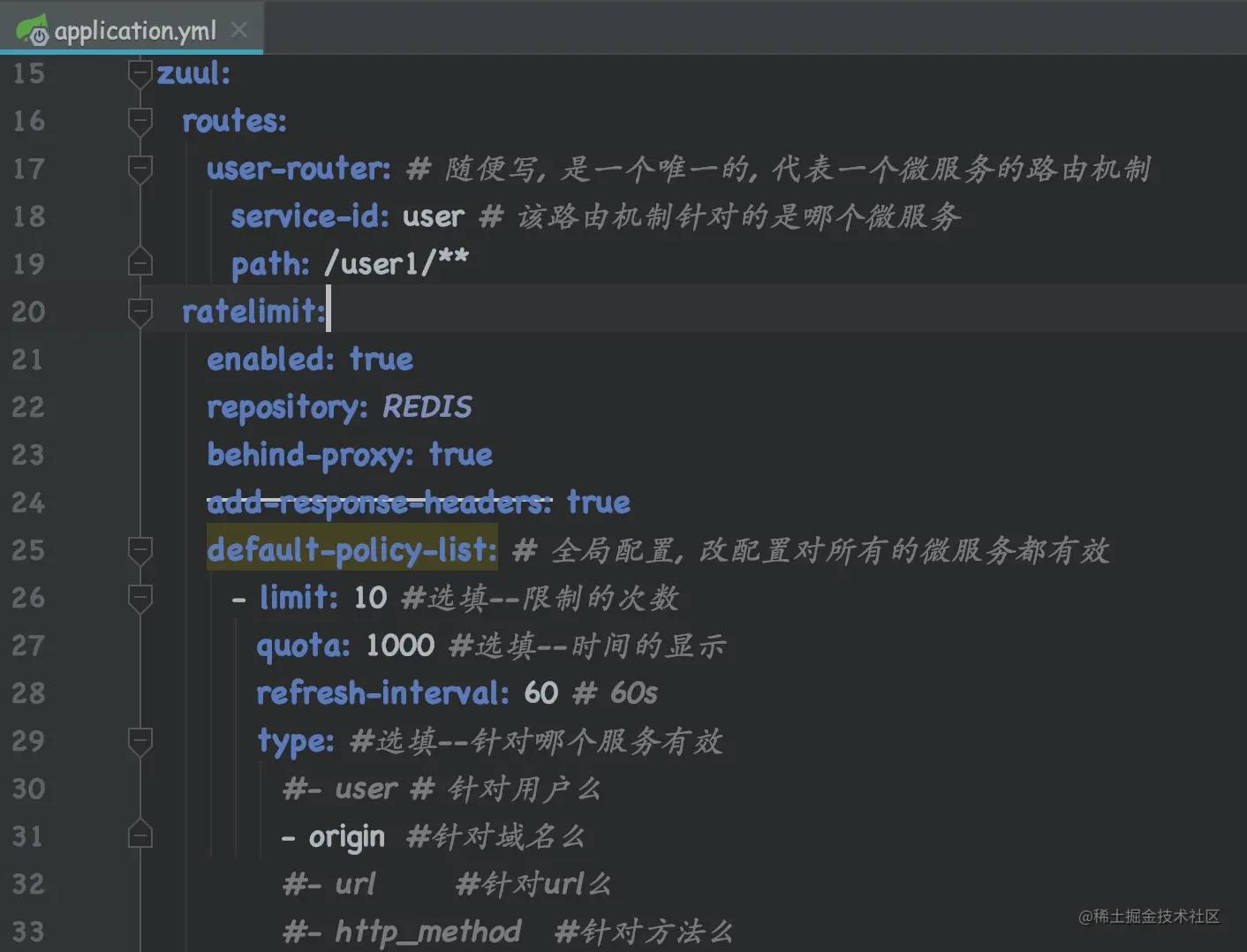1247x952 pixels.
Task: Collapse the limit item fold on line 26
Action: tap(140, 598)
